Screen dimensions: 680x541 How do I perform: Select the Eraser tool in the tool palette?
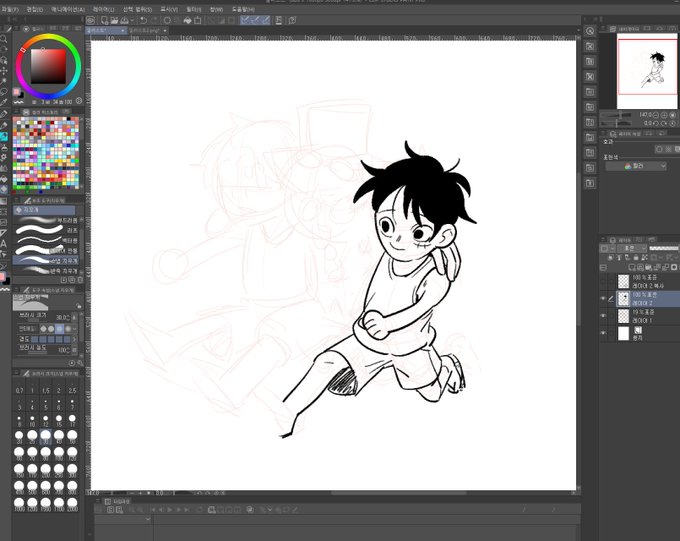[x=4, y=189]
